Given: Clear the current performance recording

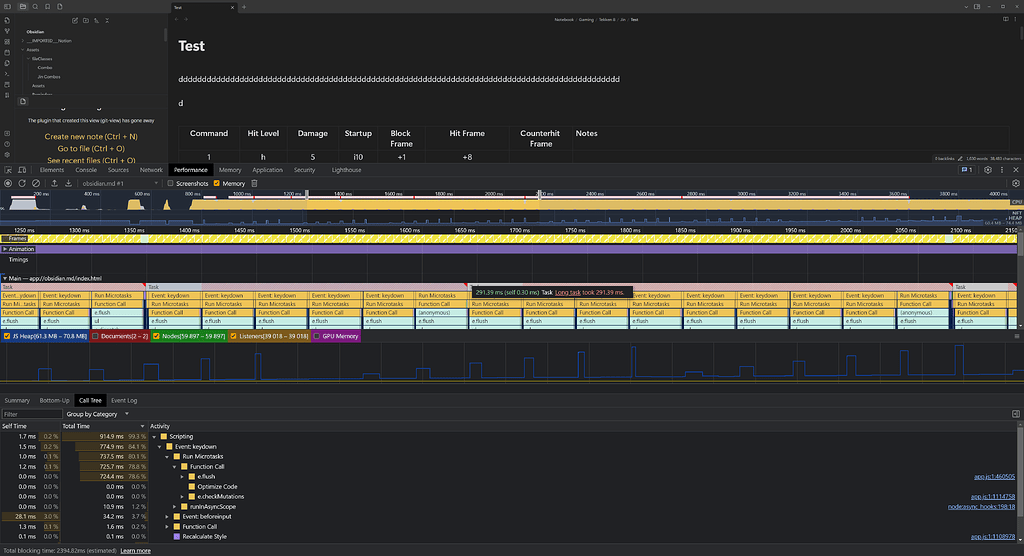Looking at the screenshot, I should pos(36,184).
